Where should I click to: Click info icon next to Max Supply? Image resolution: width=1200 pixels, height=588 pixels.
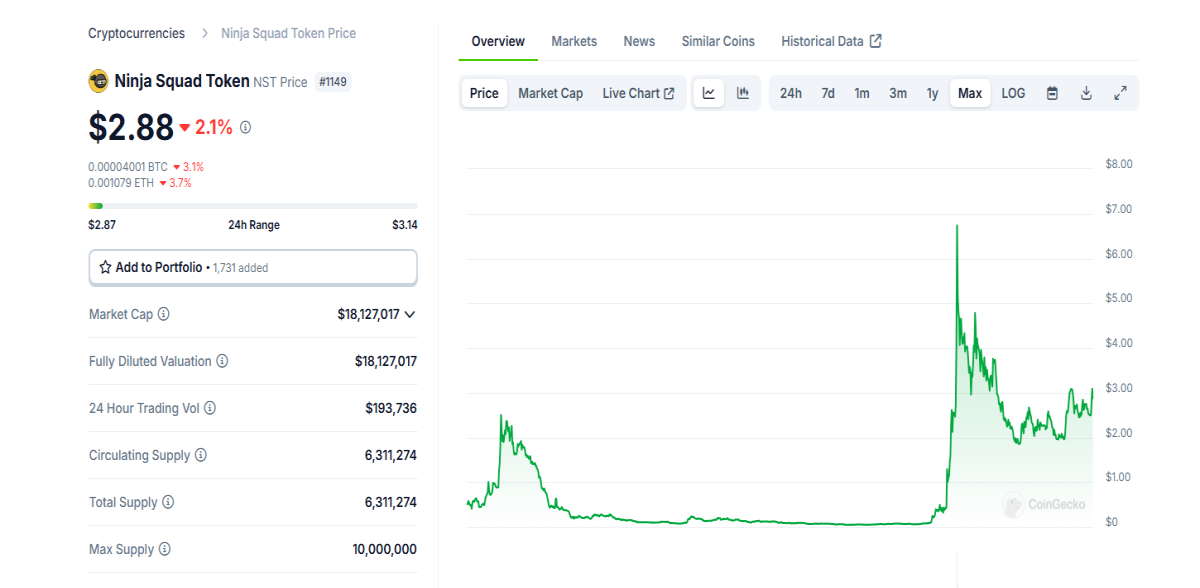coord(165,549)
